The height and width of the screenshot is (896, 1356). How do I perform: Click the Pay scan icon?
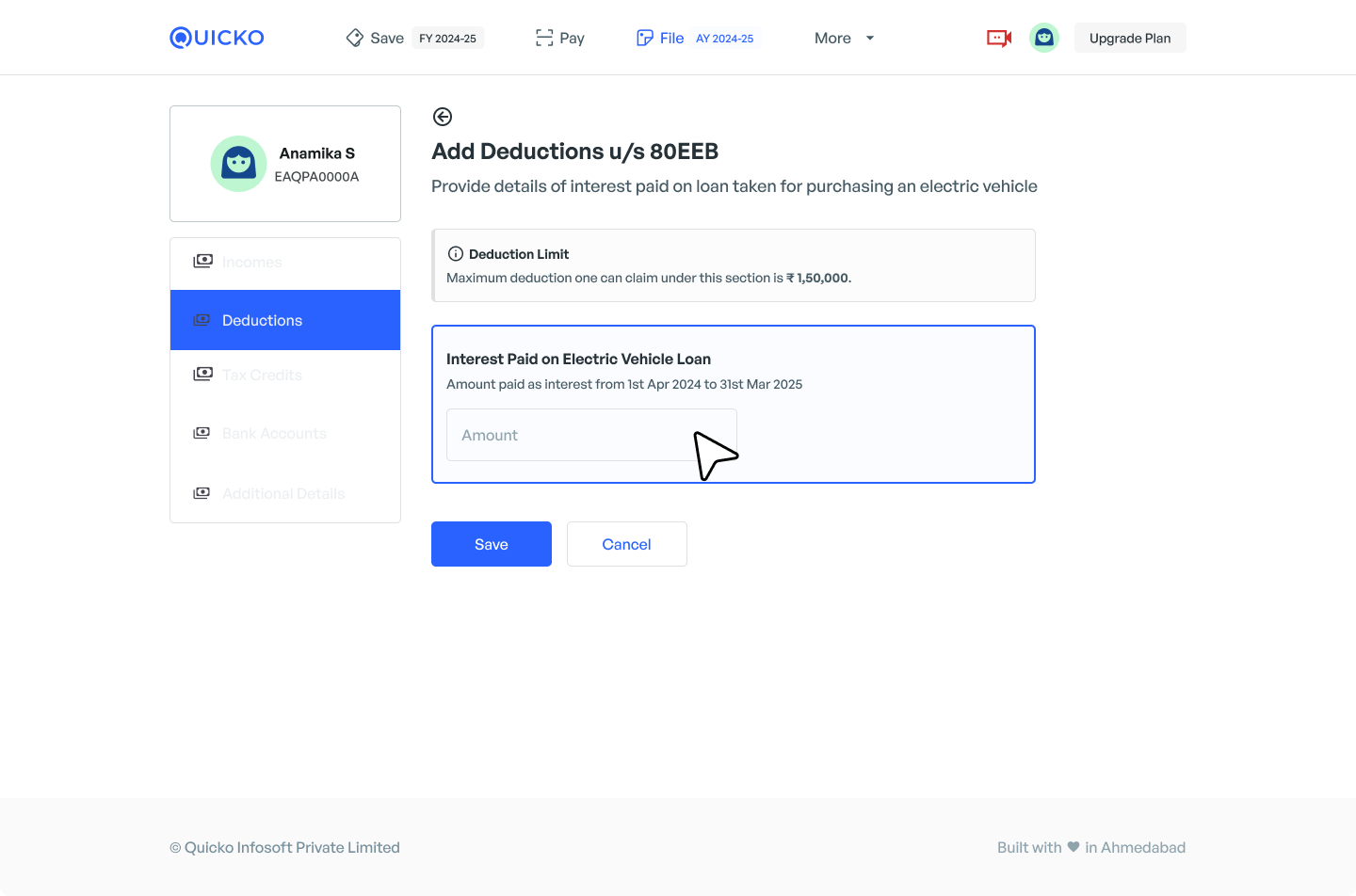[x=544, y=38]
